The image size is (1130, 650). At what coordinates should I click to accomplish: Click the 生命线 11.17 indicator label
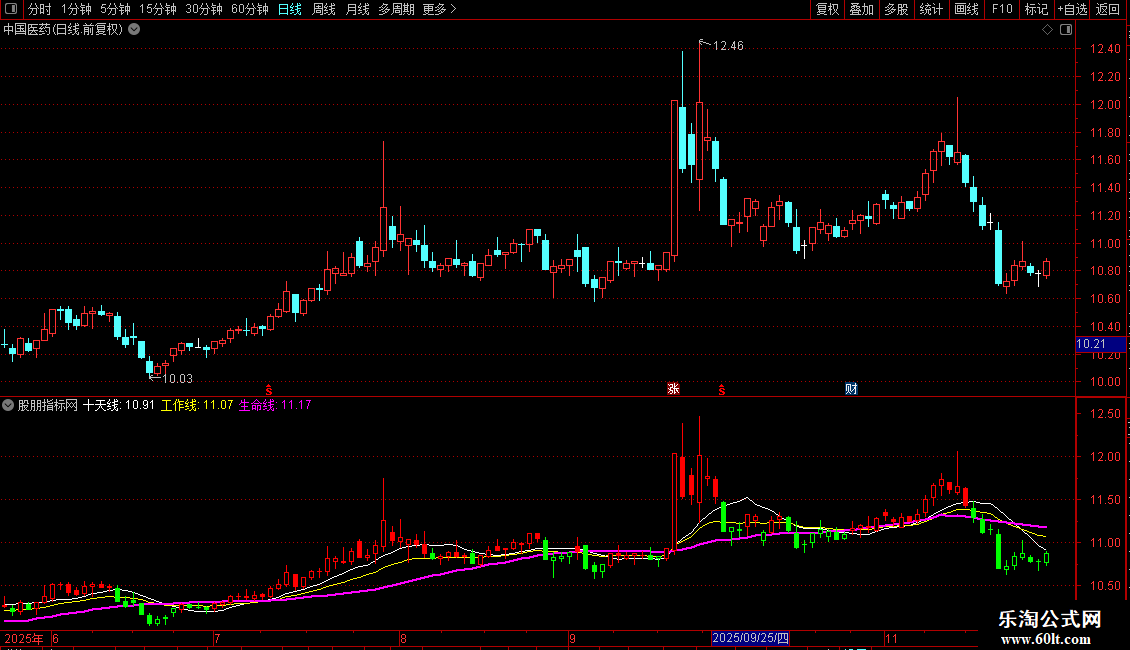(275, 405)
